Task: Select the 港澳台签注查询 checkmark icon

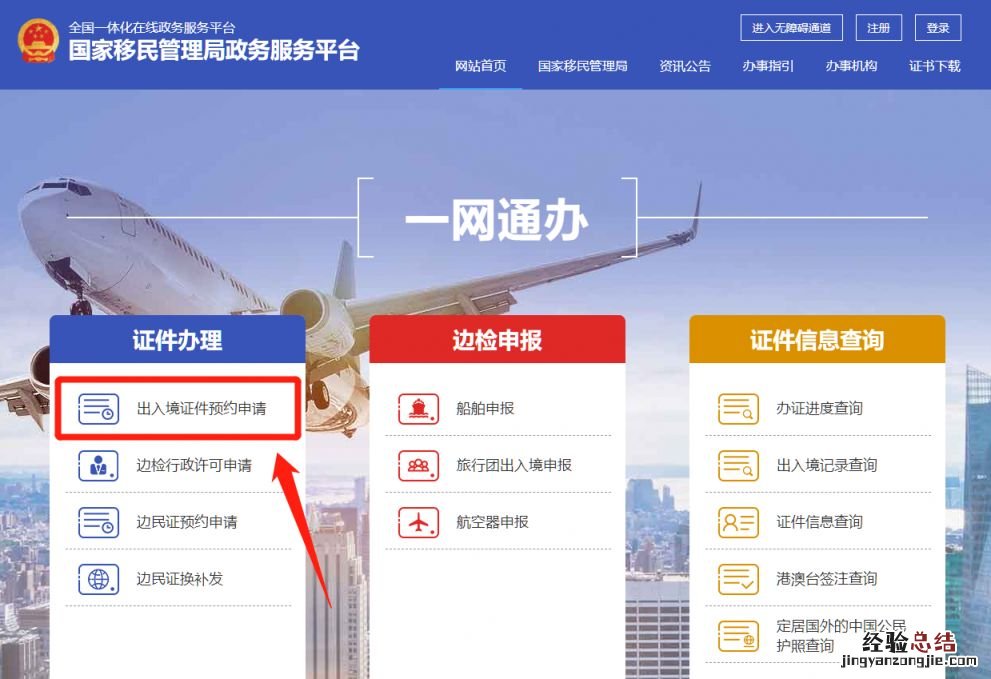Action: coord(738,579)
